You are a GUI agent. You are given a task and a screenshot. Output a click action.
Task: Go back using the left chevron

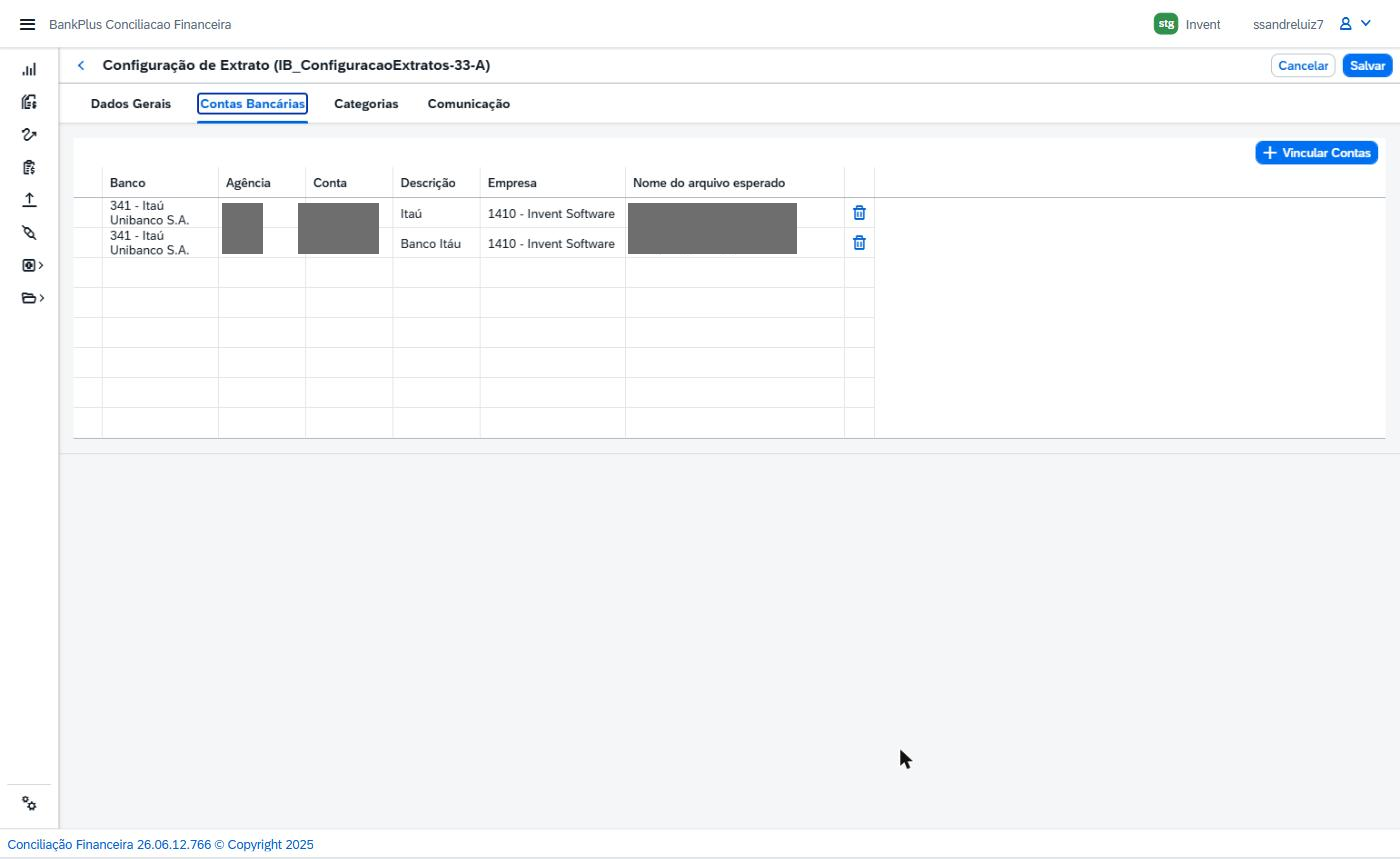81,65
